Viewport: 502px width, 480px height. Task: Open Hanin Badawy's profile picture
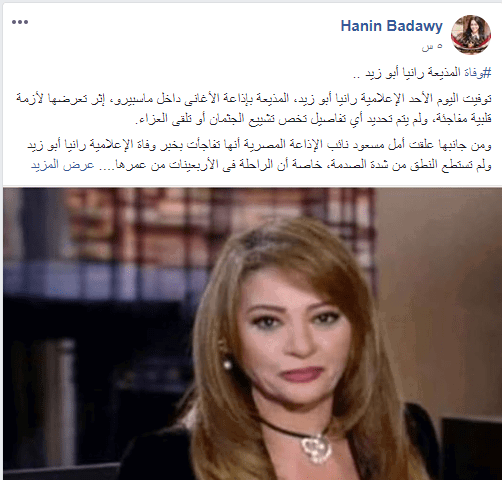click(x=471, y=34)
